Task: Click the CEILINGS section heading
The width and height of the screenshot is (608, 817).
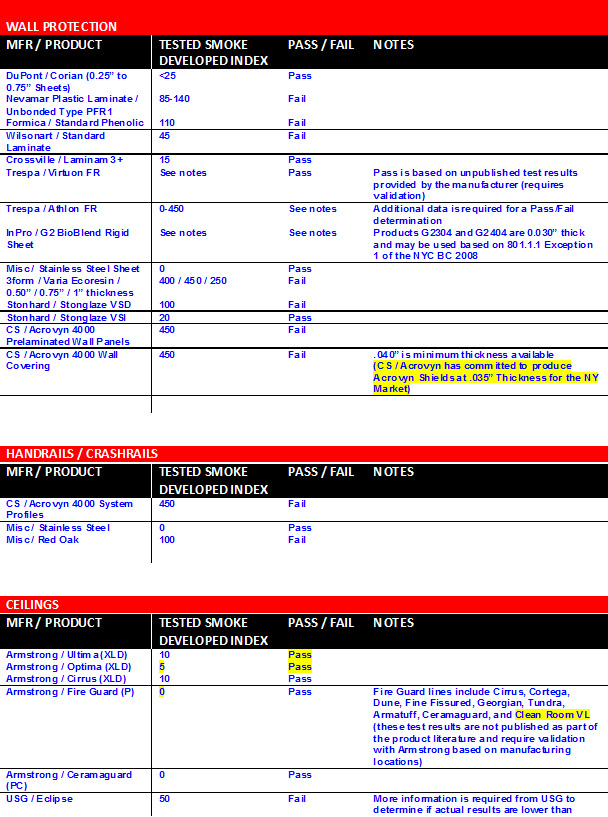Action: pyautogui.click(x=32, y=605)
